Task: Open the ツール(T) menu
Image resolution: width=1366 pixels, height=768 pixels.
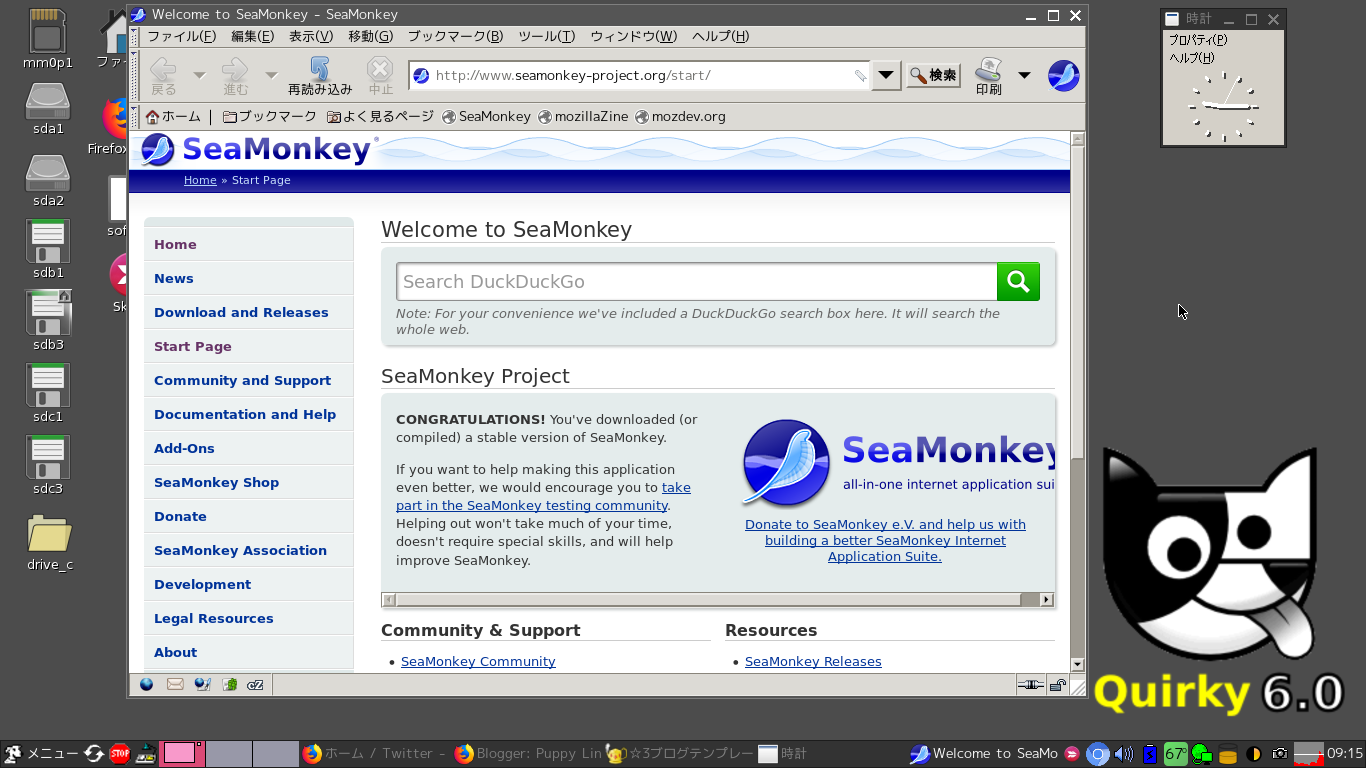Action: (546, 36)
